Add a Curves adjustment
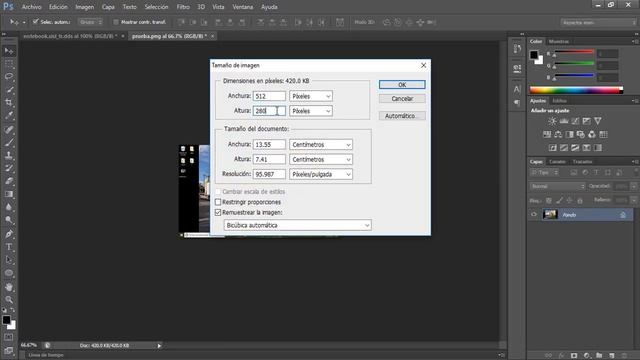Viewport: 640px width, 360px height. [575, 121]
